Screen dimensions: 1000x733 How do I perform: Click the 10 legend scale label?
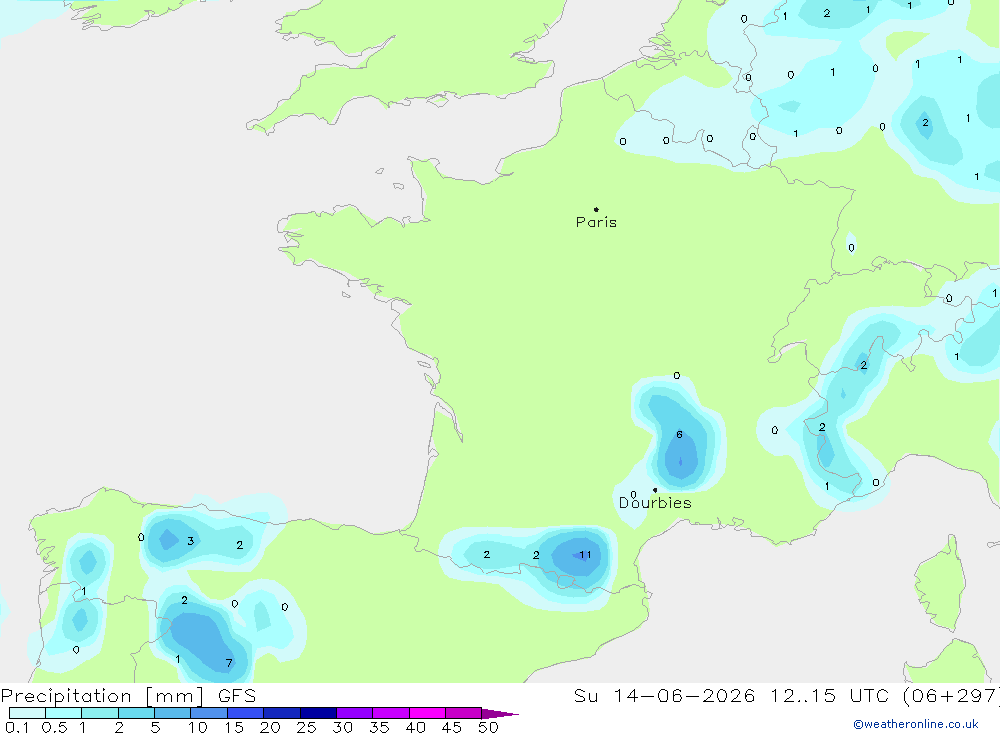197,727
